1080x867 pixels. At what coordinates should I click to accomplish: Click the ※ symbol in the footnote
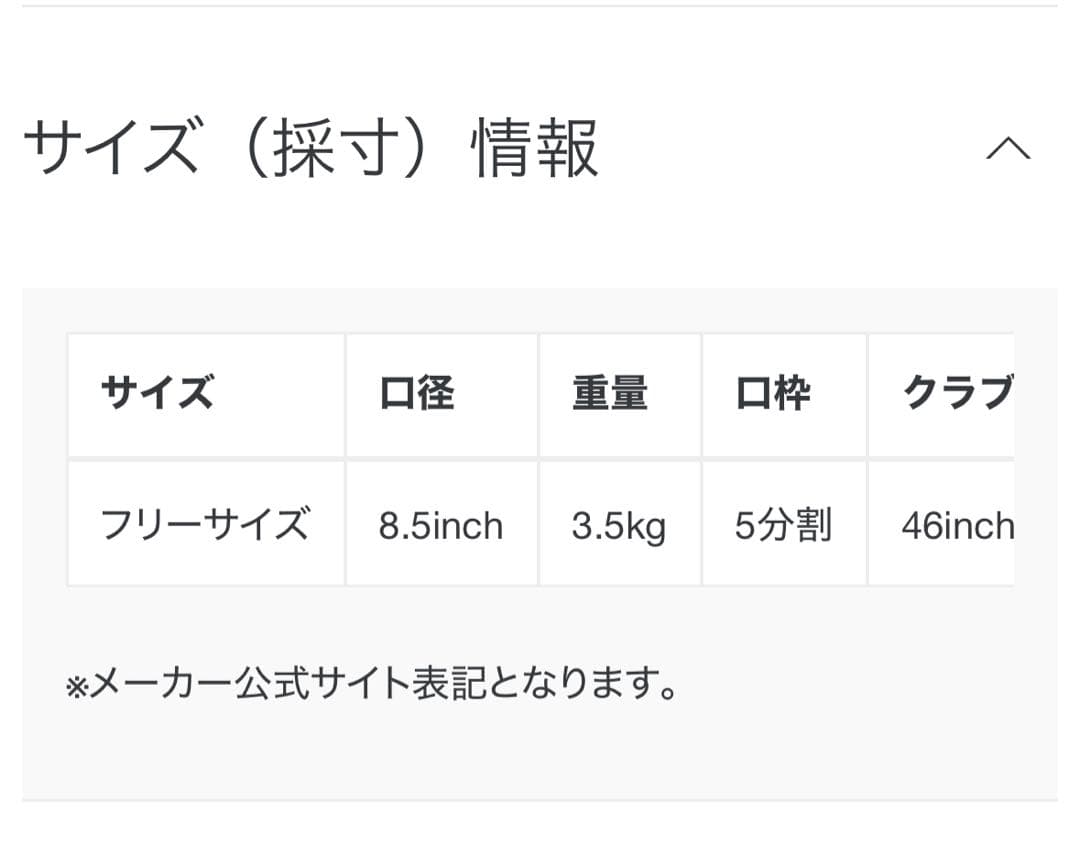coord(76,685)
